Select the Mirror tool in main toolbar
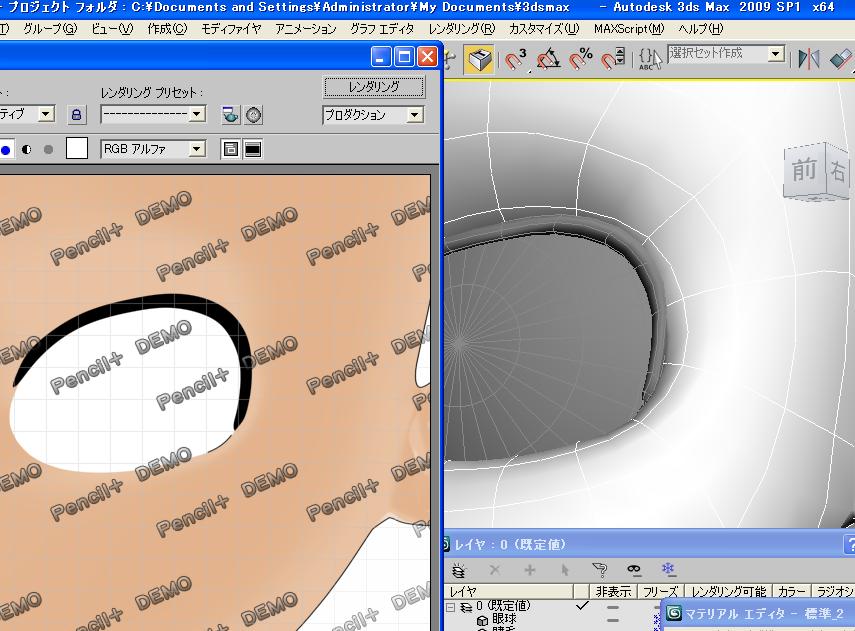855x631 pixels. [808, 58]
